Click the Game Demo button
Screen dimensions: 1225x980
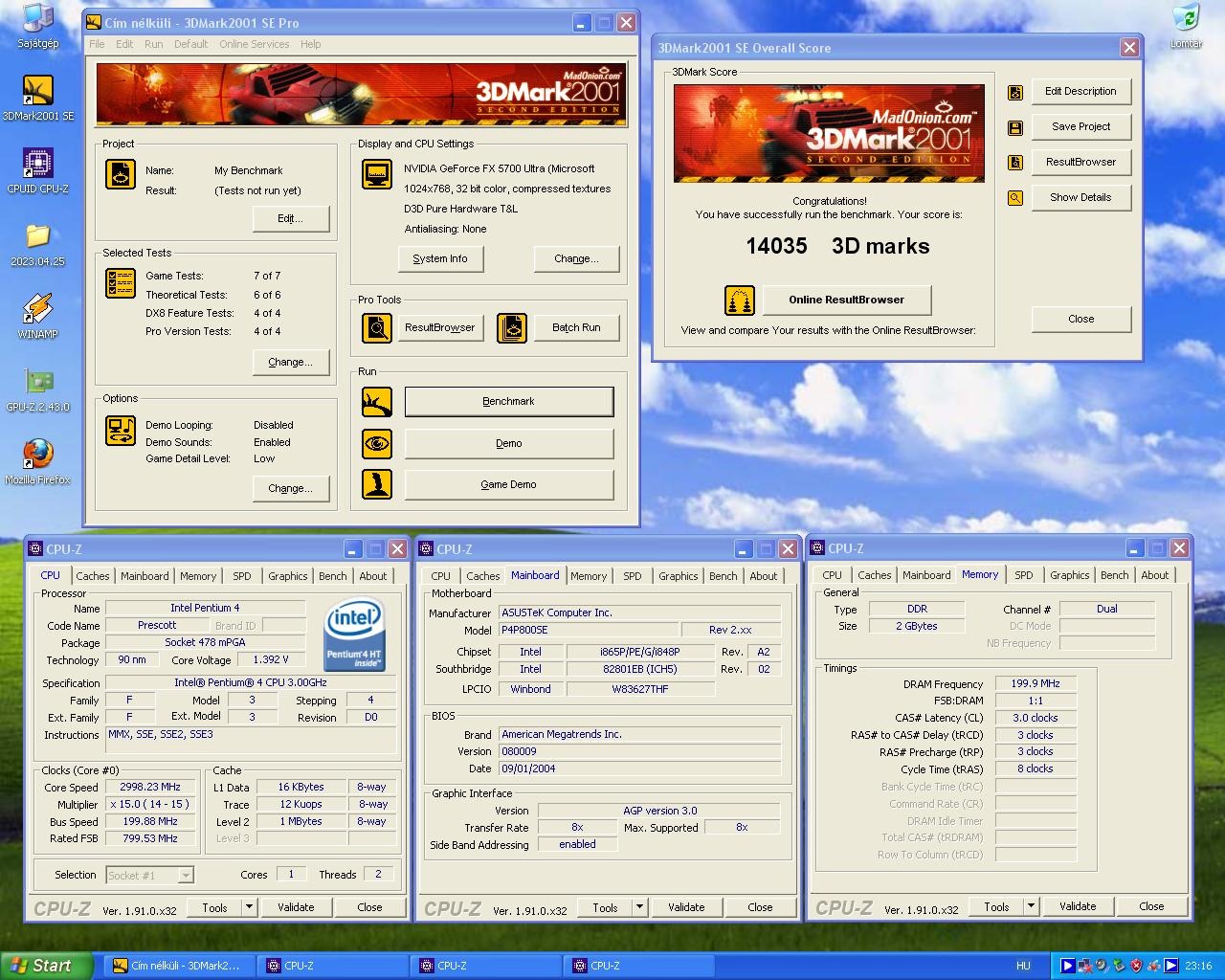(509, 484)
